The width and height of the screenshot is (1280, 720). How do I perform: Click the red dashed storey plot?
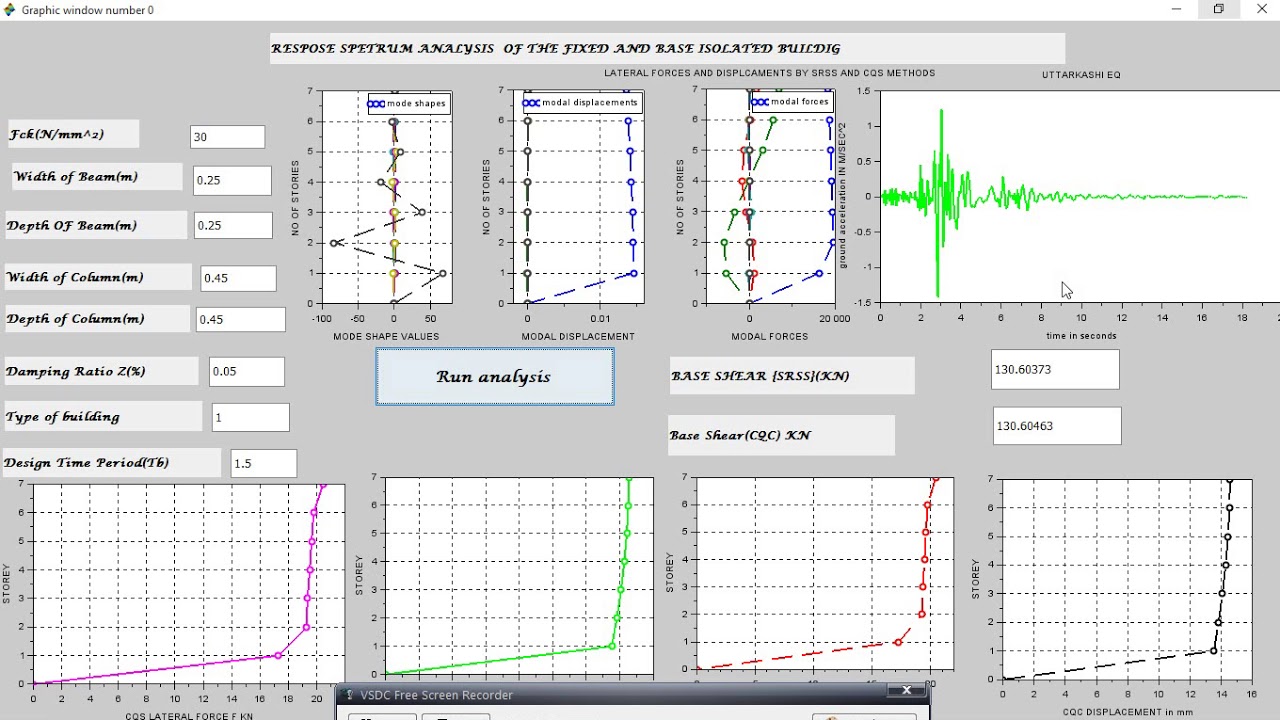825,574
